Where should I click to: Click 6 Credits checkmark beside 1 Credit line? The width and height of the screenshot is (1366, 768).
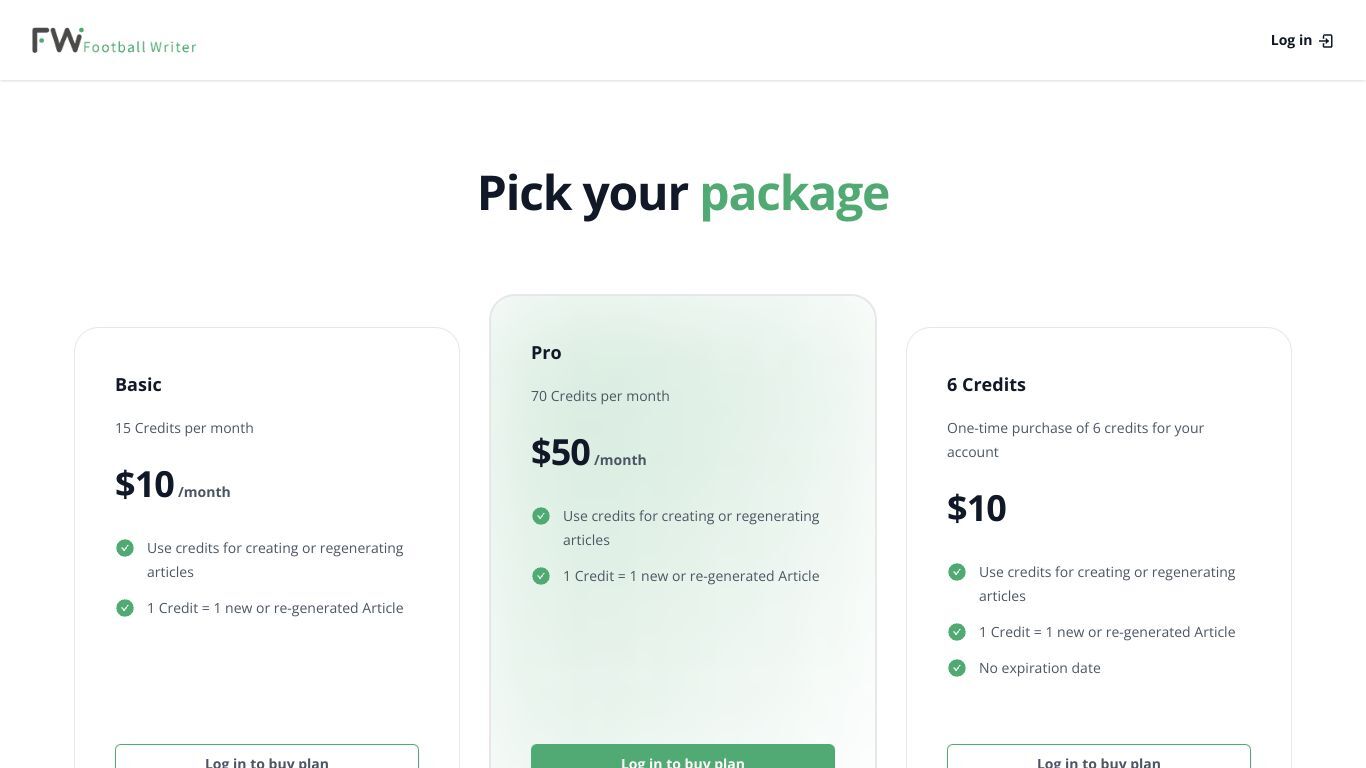coord(957,632)
